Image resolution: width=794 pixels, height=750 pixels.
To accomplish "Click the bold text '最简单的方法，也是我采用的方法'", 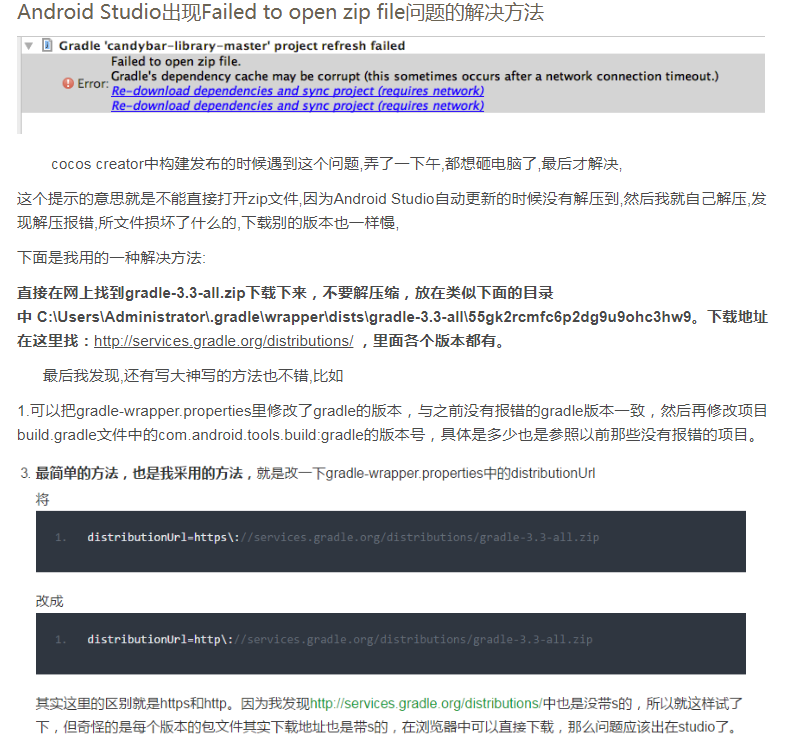I will click(140, 473).
